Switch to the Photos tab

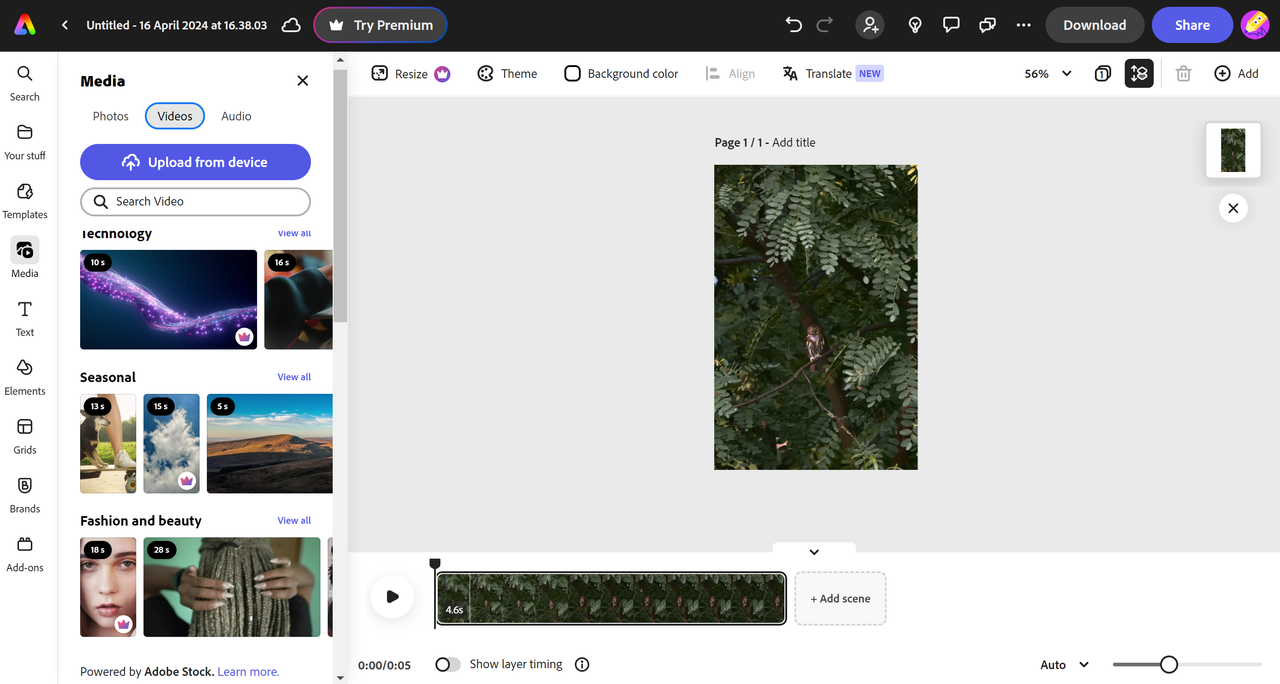tap(110, 116)
